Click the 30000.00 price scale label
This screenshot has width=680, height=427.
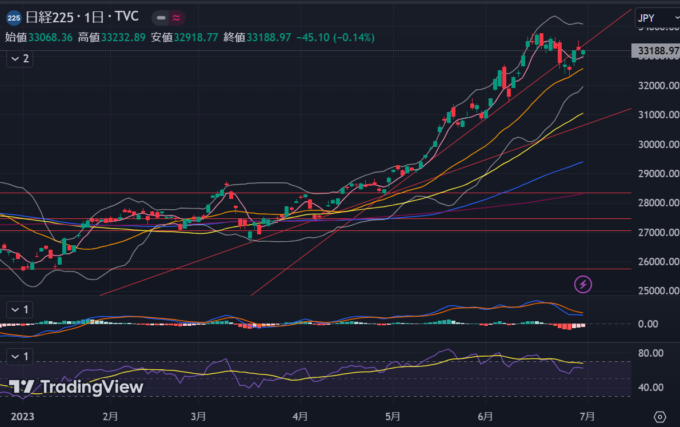[656, 144]
